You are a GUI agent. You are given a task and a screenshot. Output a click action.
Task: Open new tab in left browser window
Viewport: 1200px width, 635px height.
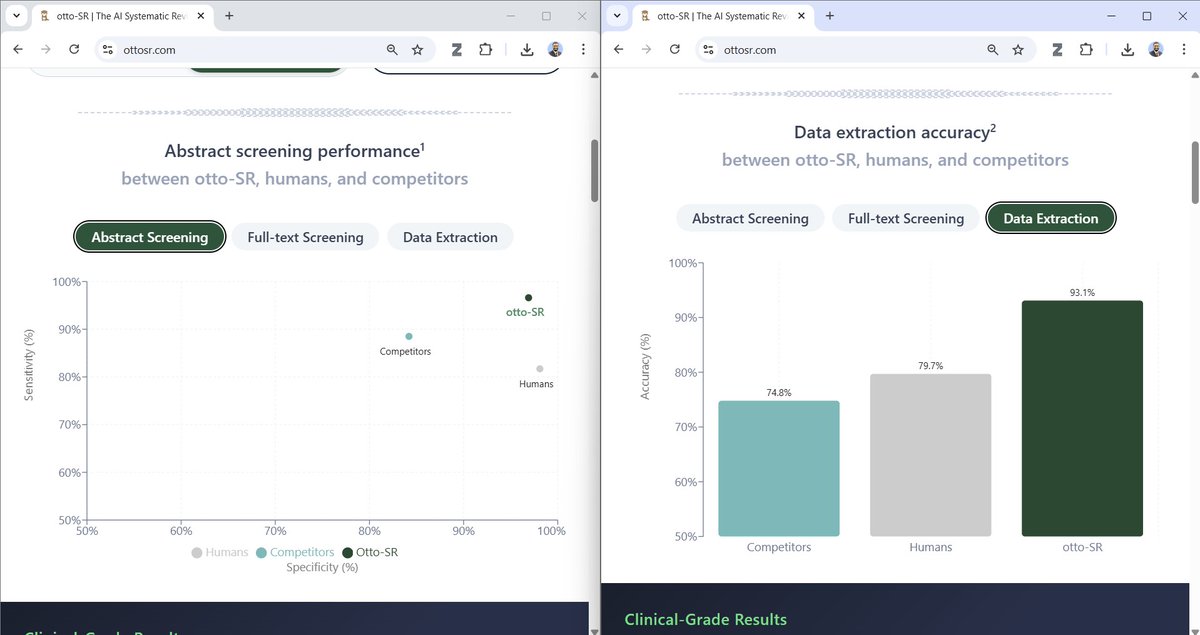click(229, 16)
